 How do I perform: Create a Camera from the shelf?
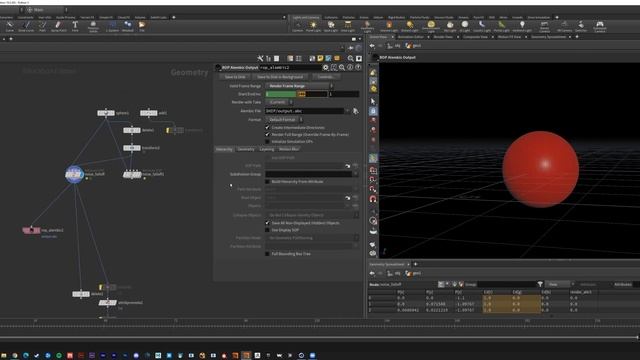pos(298,27)
